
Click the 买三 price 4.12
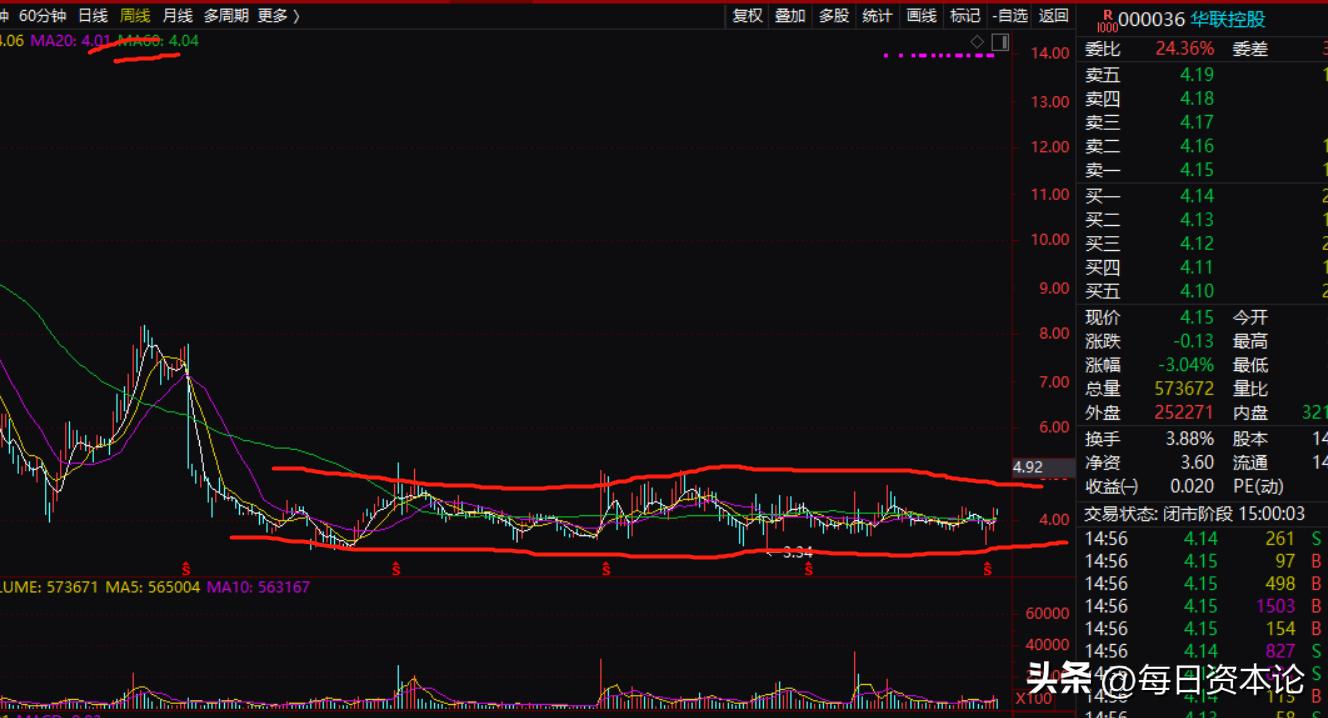[x=1196, y=243]
